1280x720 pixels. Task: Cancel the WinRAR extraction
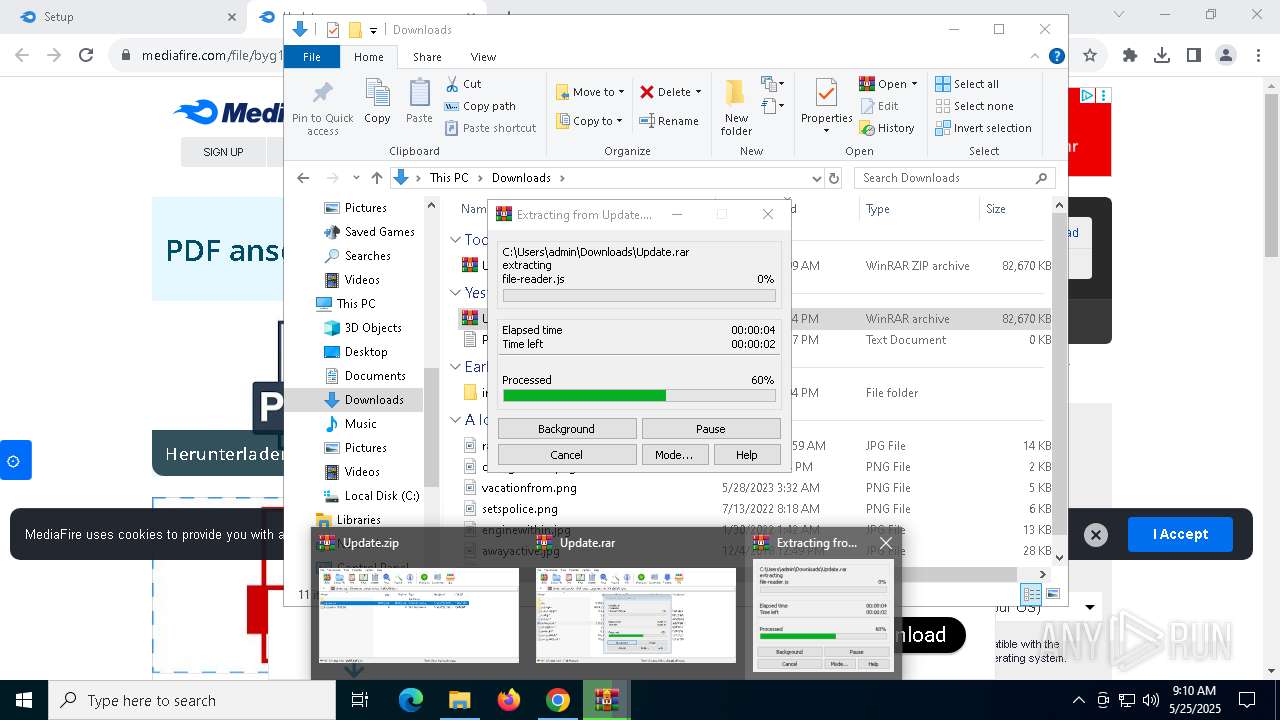(566, 455)
